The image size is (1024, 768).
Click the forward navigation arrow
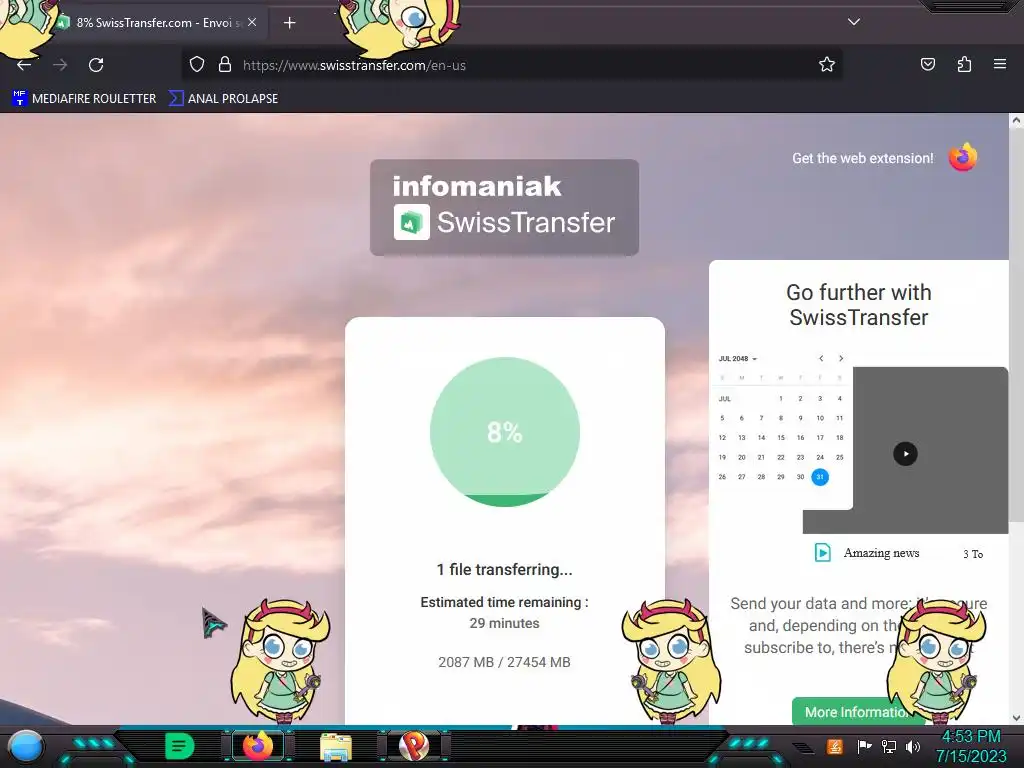click(x=60, y=65)
